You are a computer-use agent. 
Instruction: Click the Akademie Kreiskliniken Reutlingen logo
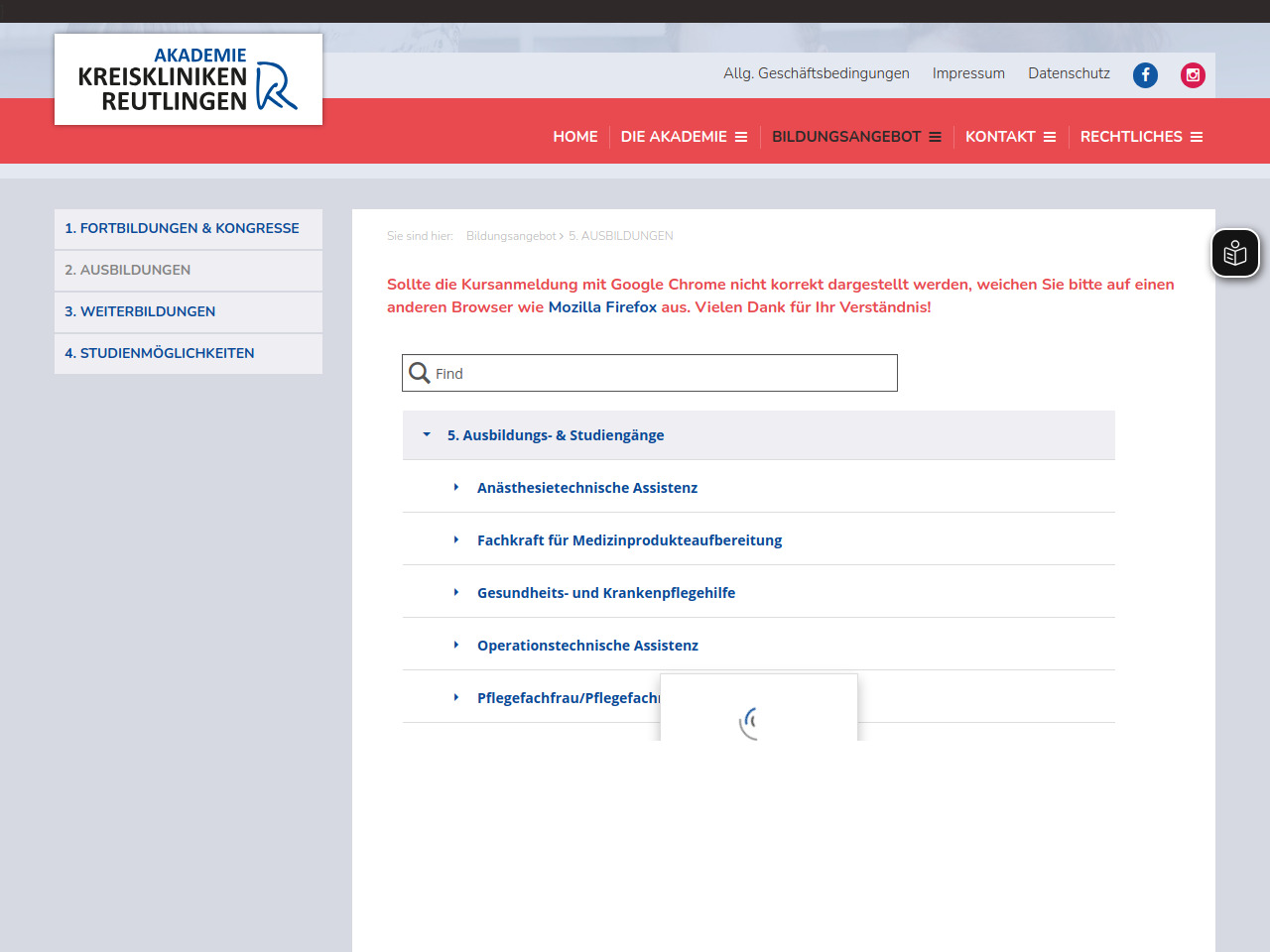(189, 79)
